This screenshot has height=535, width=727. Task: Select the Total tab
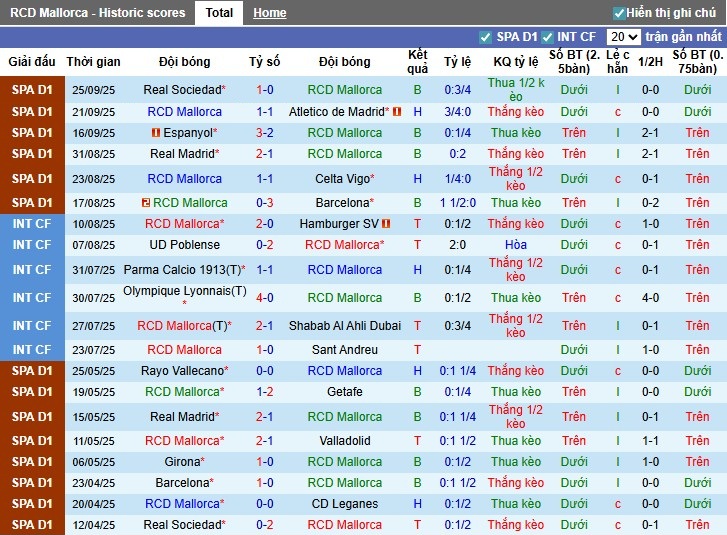click(219, 13)
